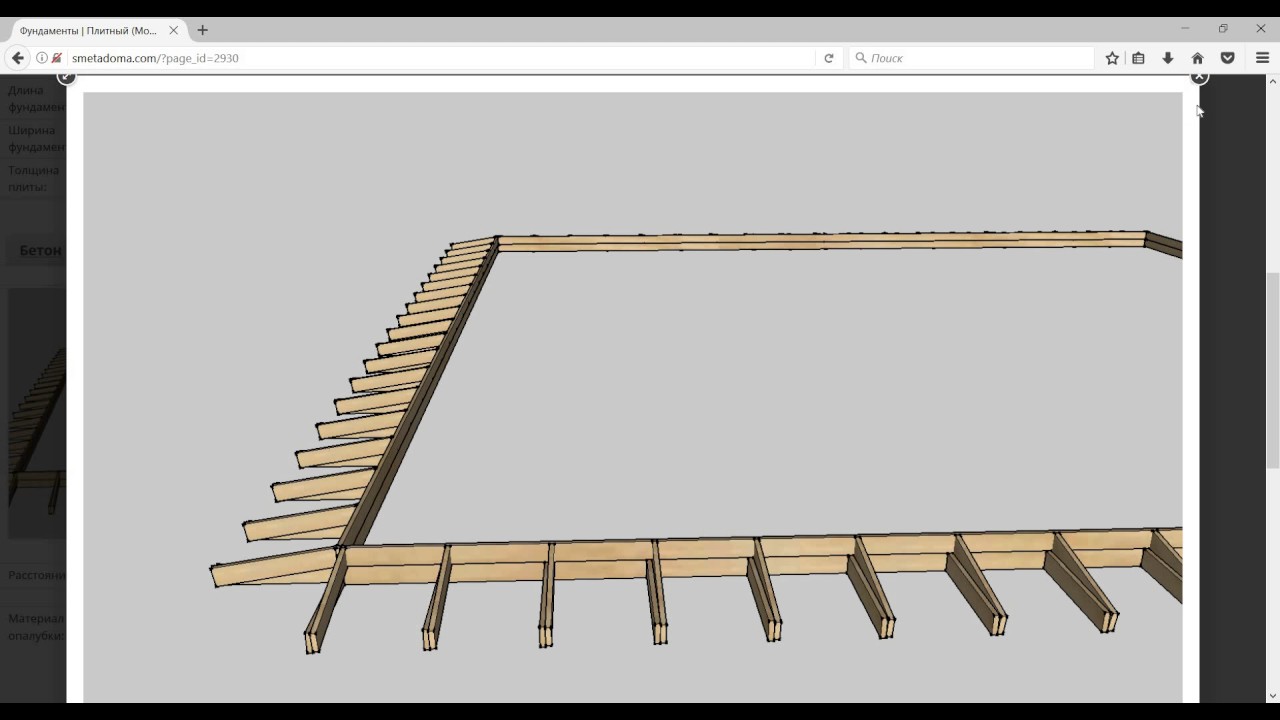Open the downloads arrow icon

[x=1167, y=58]
